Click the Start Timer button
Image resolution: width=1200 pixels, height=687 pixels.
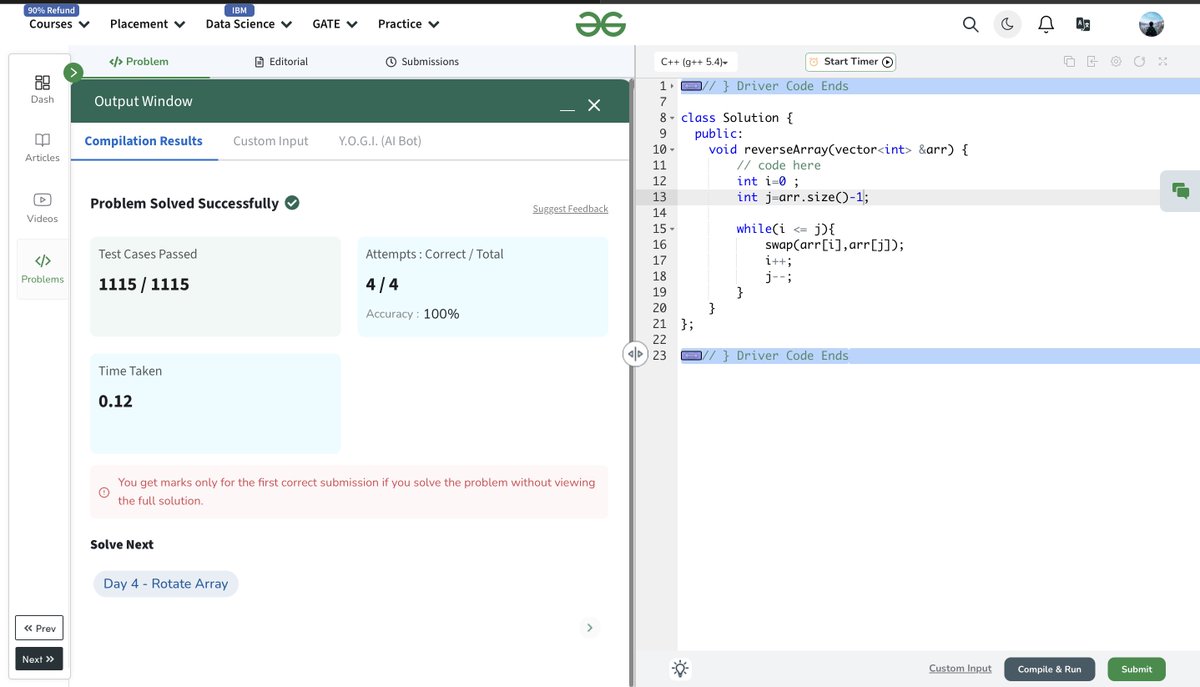(850, 62)
